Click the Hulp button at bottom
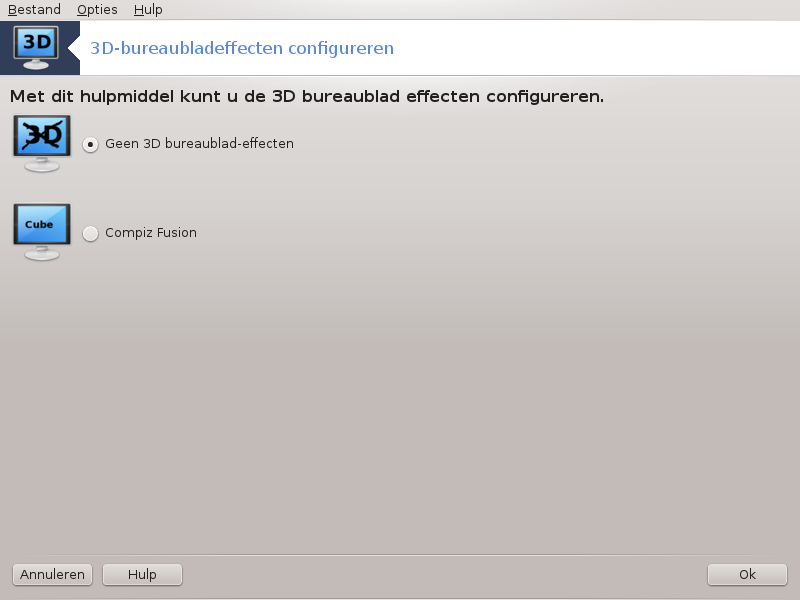The image size is (800, 600). (142, 574)
